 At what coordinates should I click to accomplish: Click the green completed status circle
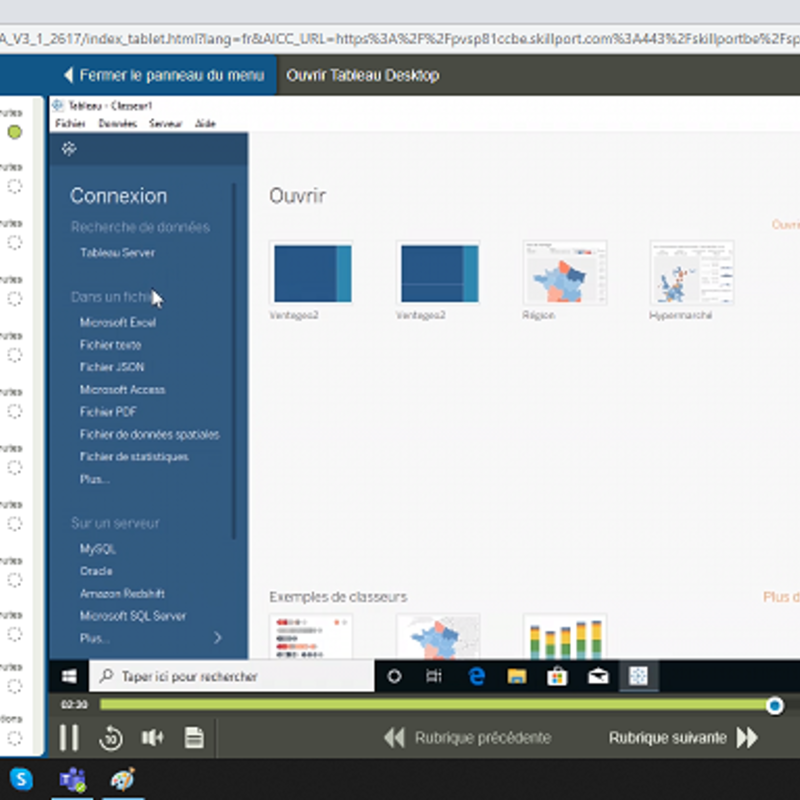[x=15, y=132]
